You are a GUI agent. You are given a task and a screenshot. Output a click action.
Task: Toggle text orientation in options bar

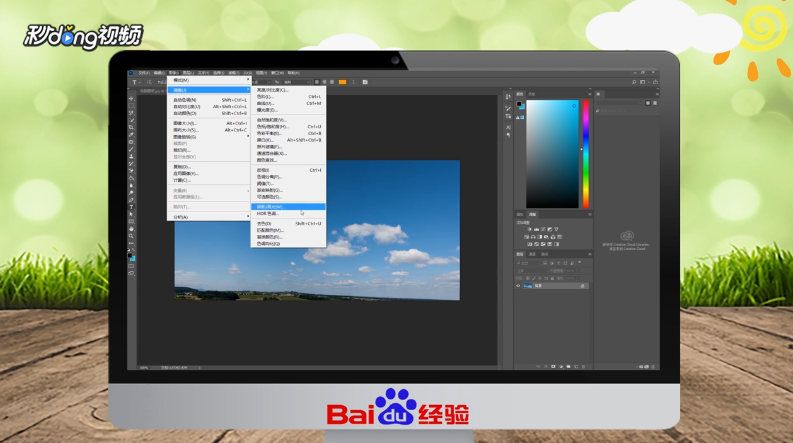point(149,82)
